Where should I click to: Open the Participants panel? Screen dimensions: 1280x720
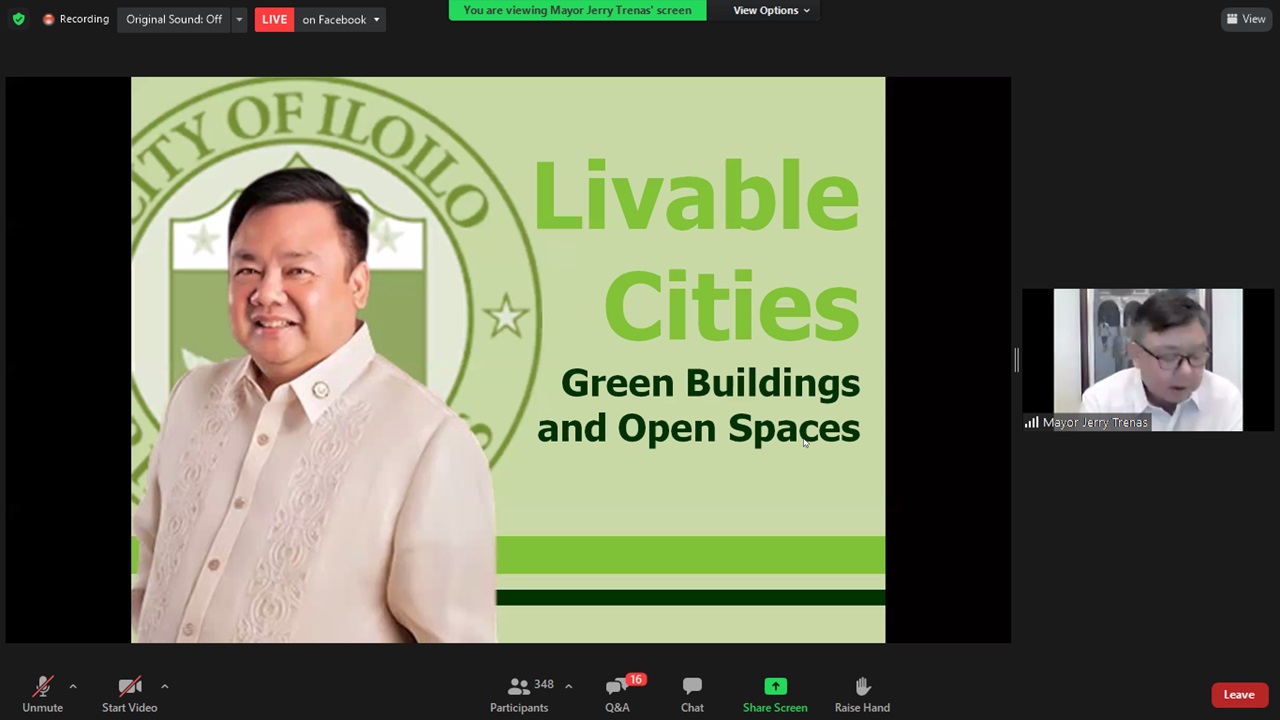pos(519,694)
